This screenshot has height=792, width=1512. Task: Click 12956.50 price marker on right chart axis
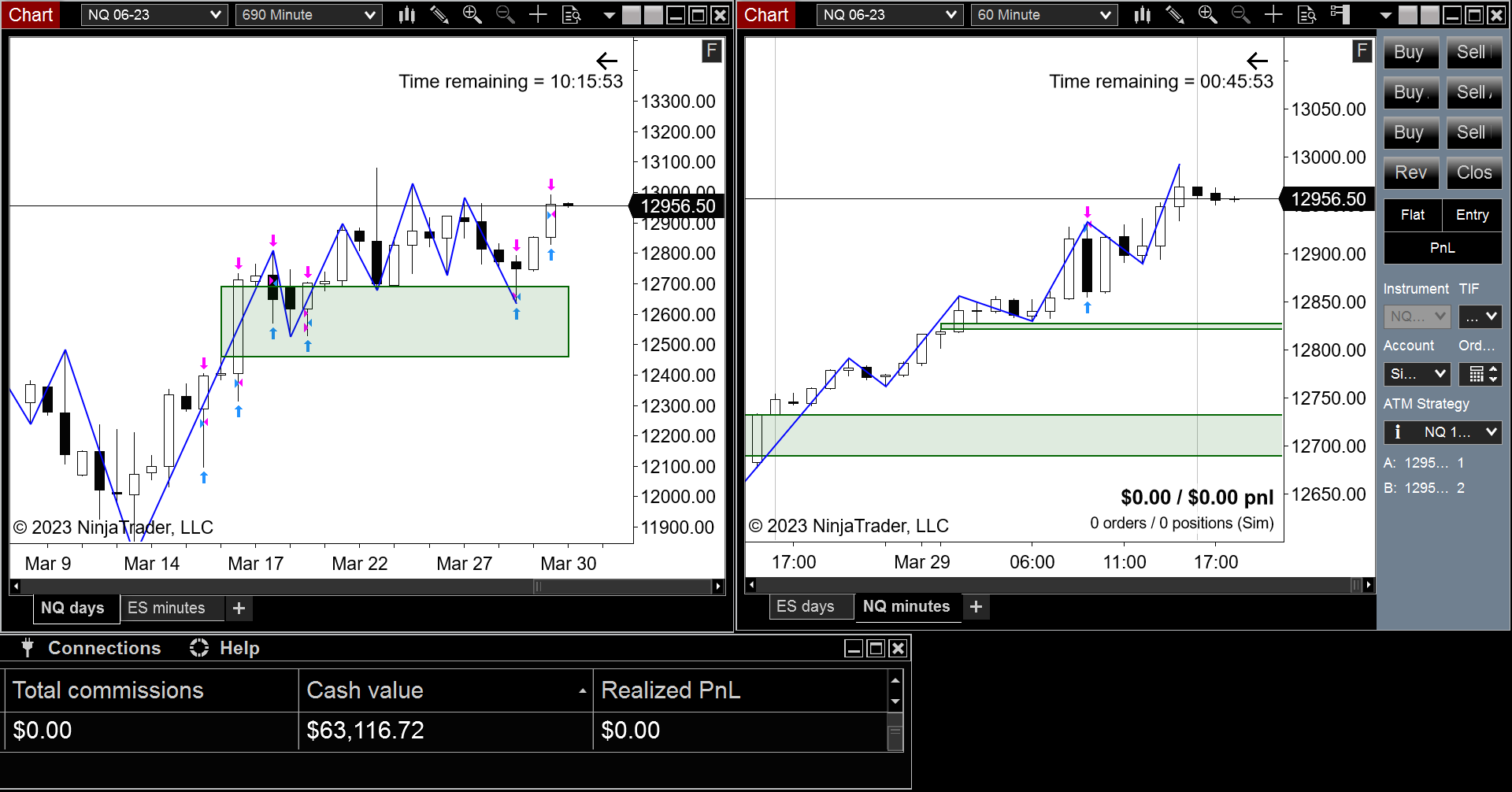click(1328, 199)
